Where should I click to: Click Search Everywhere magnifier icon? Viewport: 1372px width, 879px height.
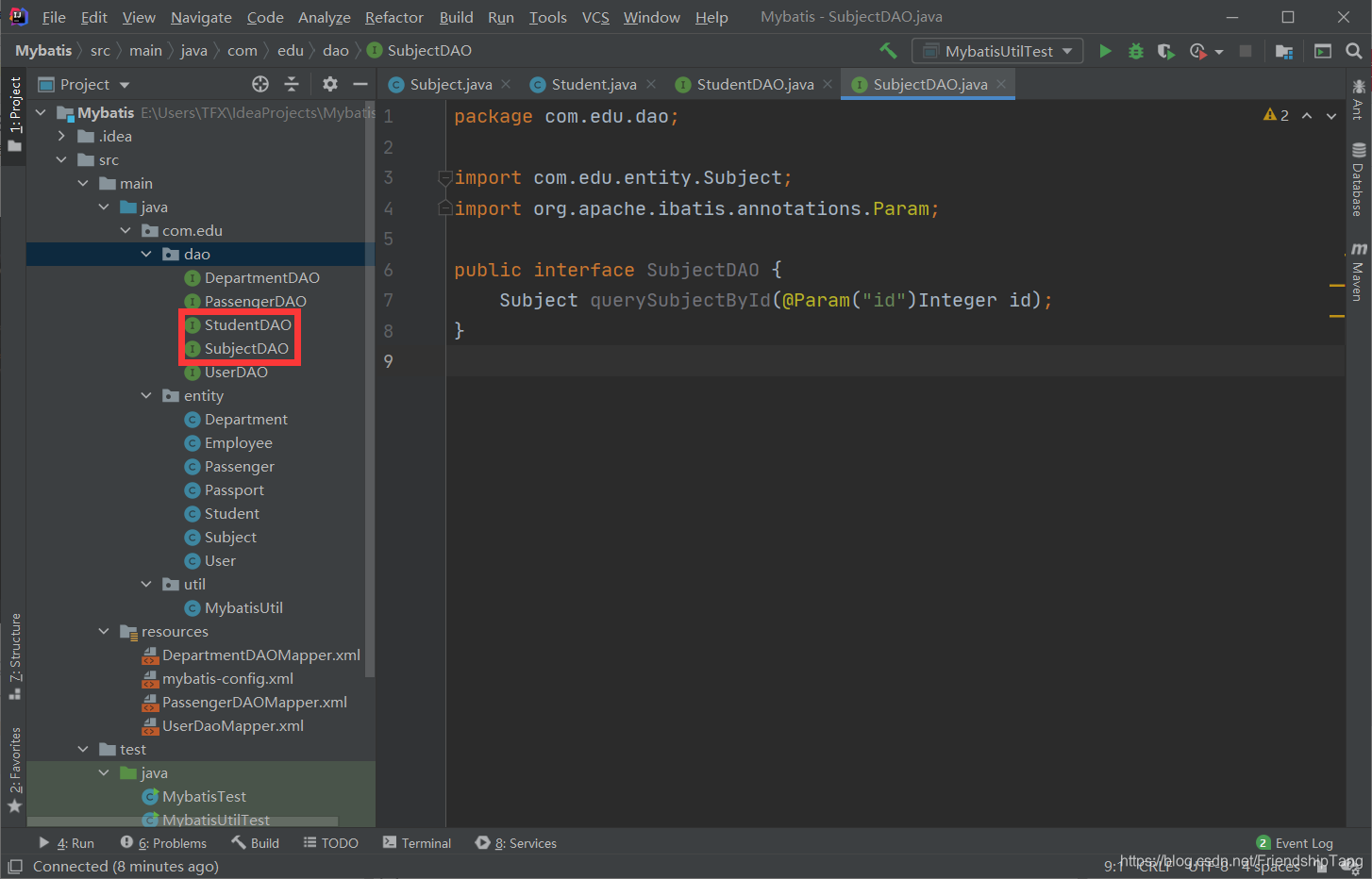1354,51
